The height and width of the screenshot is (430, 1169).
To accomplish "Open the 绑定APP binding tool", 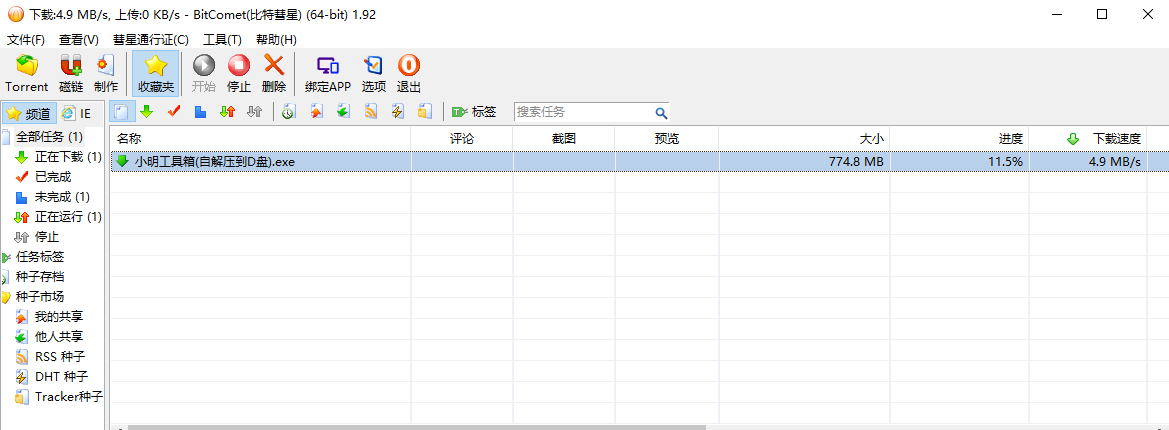I will tap(328, 74).
